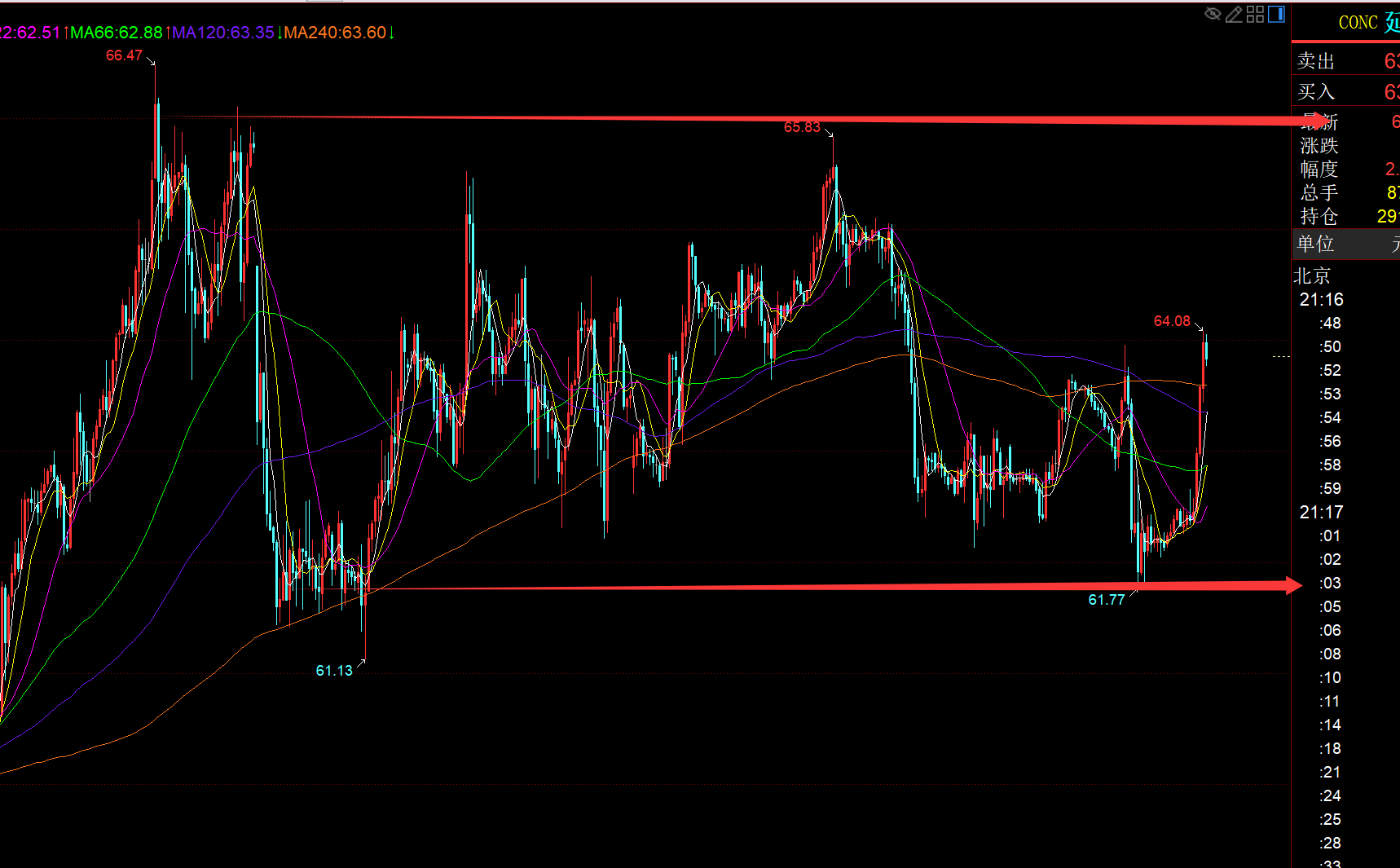The height and width of the screenshot is (868, 1400).
Task: Toggle the hide indicators eye icon
Action: (x=1213, y=14)
